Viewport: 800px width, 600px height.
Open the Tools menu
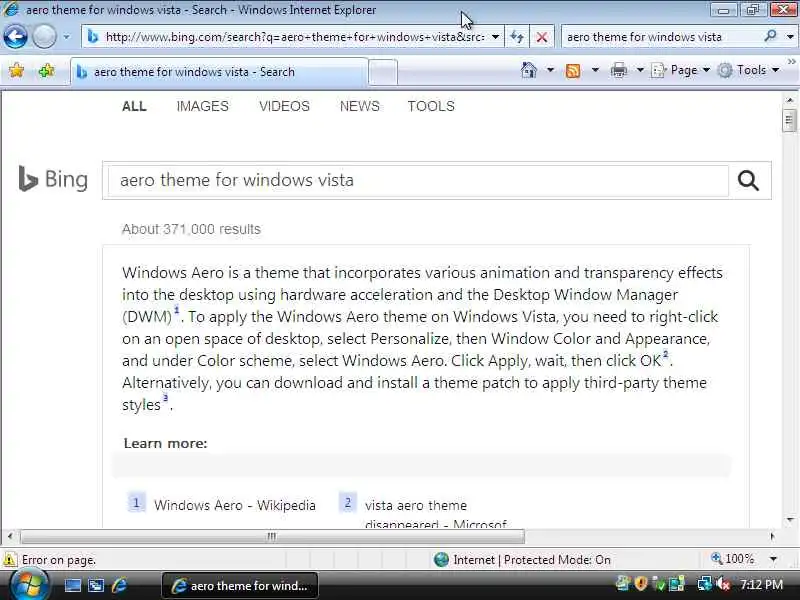click(748, 70)
